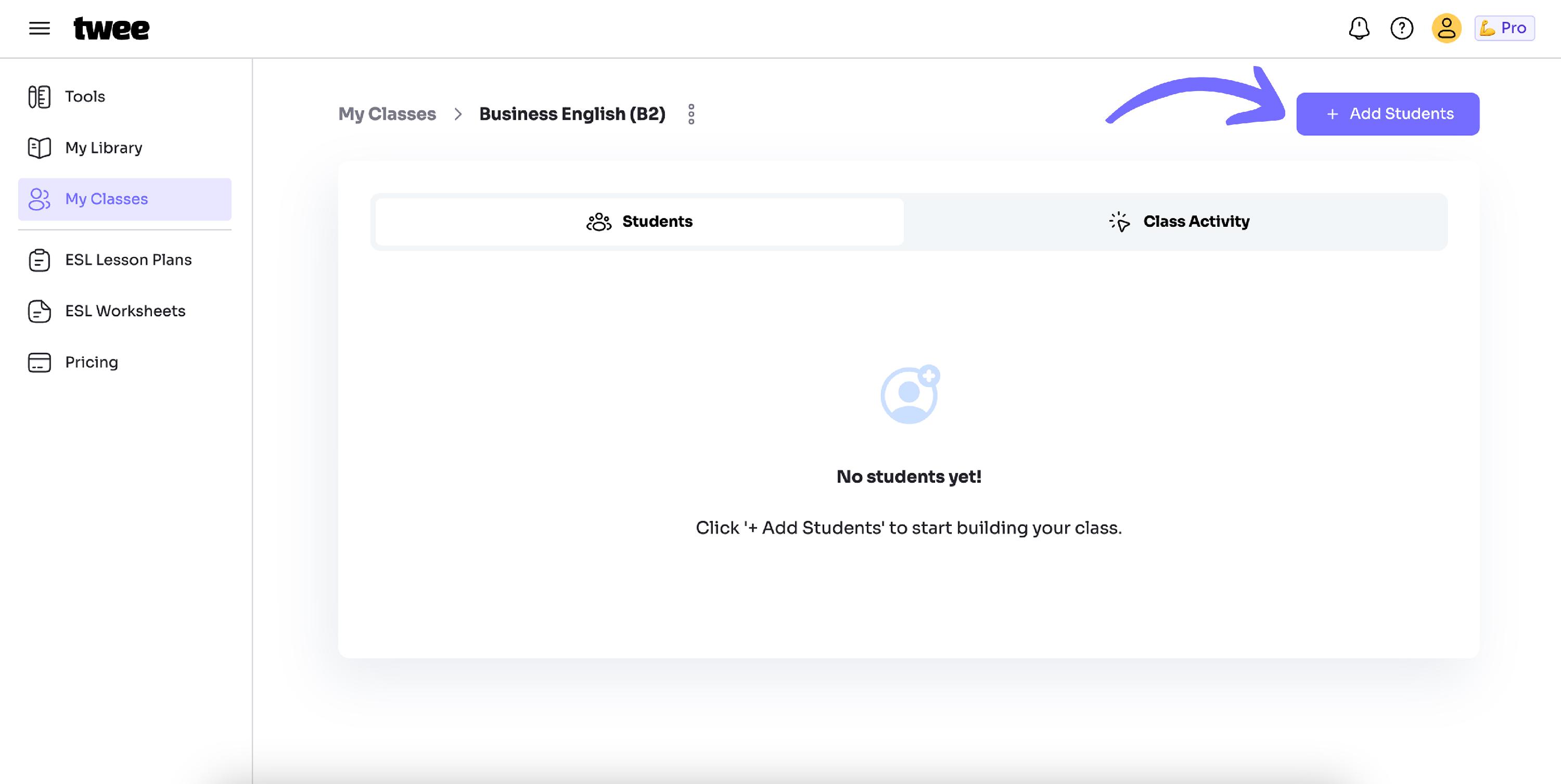Click the 'No students yet!' heading
1561x784 pixels.
[x=909, y=477]
